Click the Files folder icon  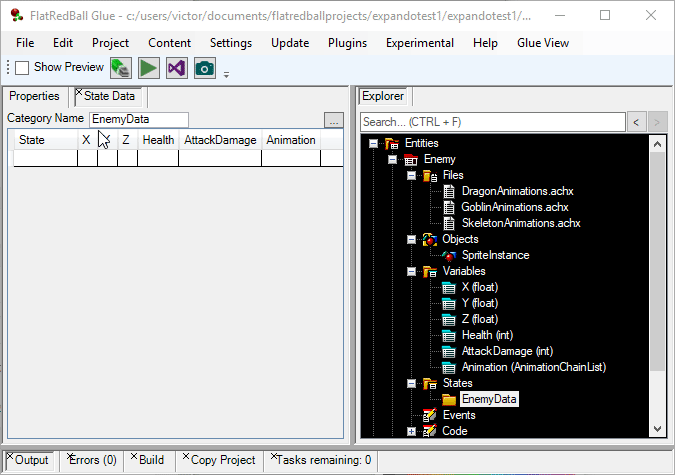click(x=430, y=175)
